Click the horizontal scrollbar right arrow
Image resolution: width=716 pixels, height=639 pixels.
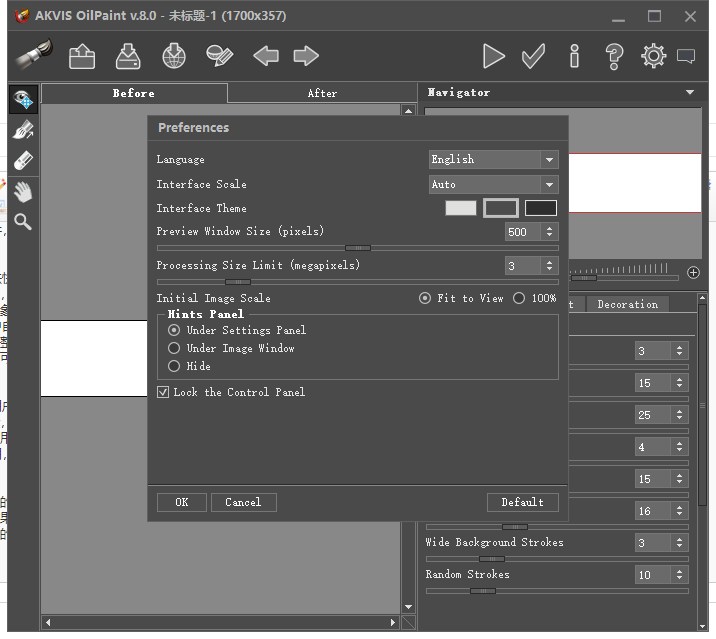pyautogui.click(x=392, y=622)
